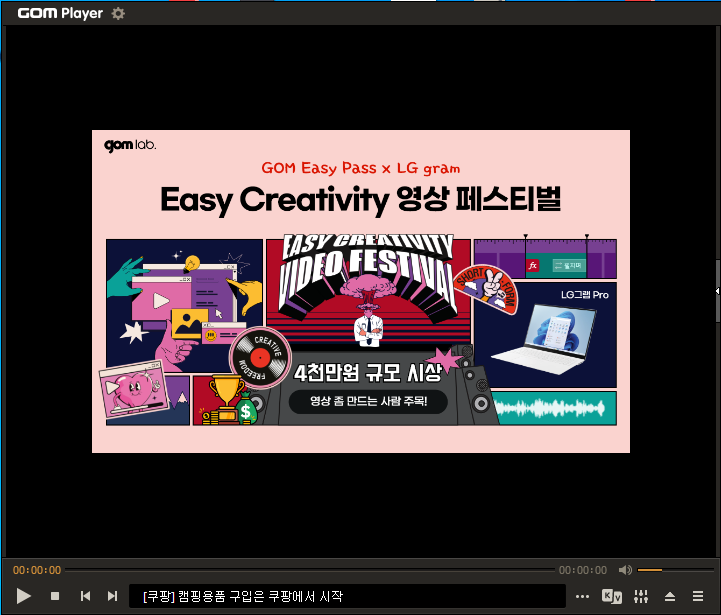Open the equalizer control panel icon
The image size is (721, 615).
pyautogui.click(x=641, y=596)
